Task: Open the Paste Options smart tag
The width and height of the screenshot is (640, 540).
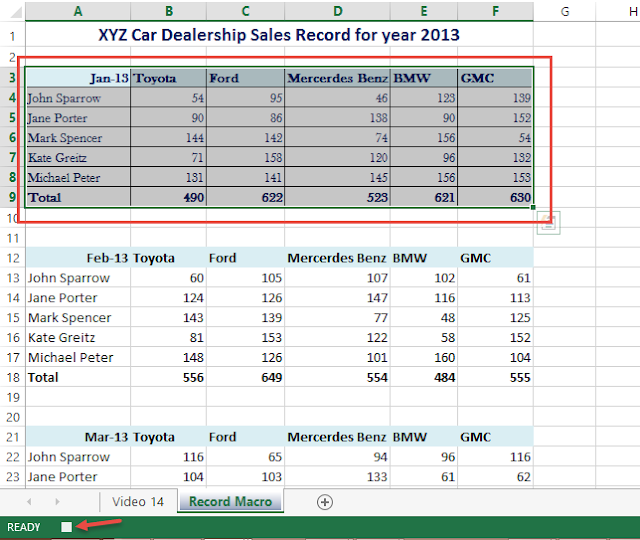Action: [x=549, y=223]
